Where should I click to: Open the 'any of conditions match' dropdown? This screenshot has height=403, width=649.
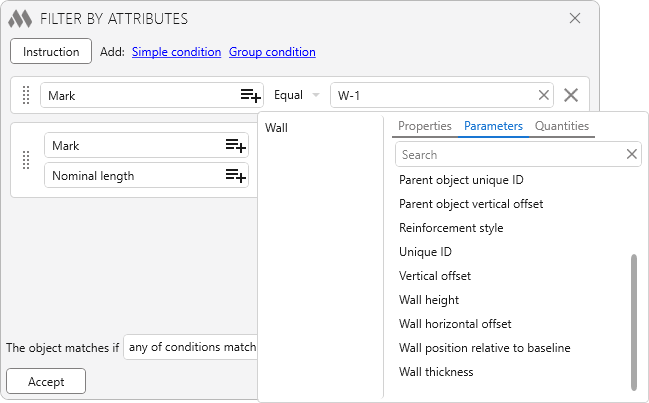coord(190,348)
